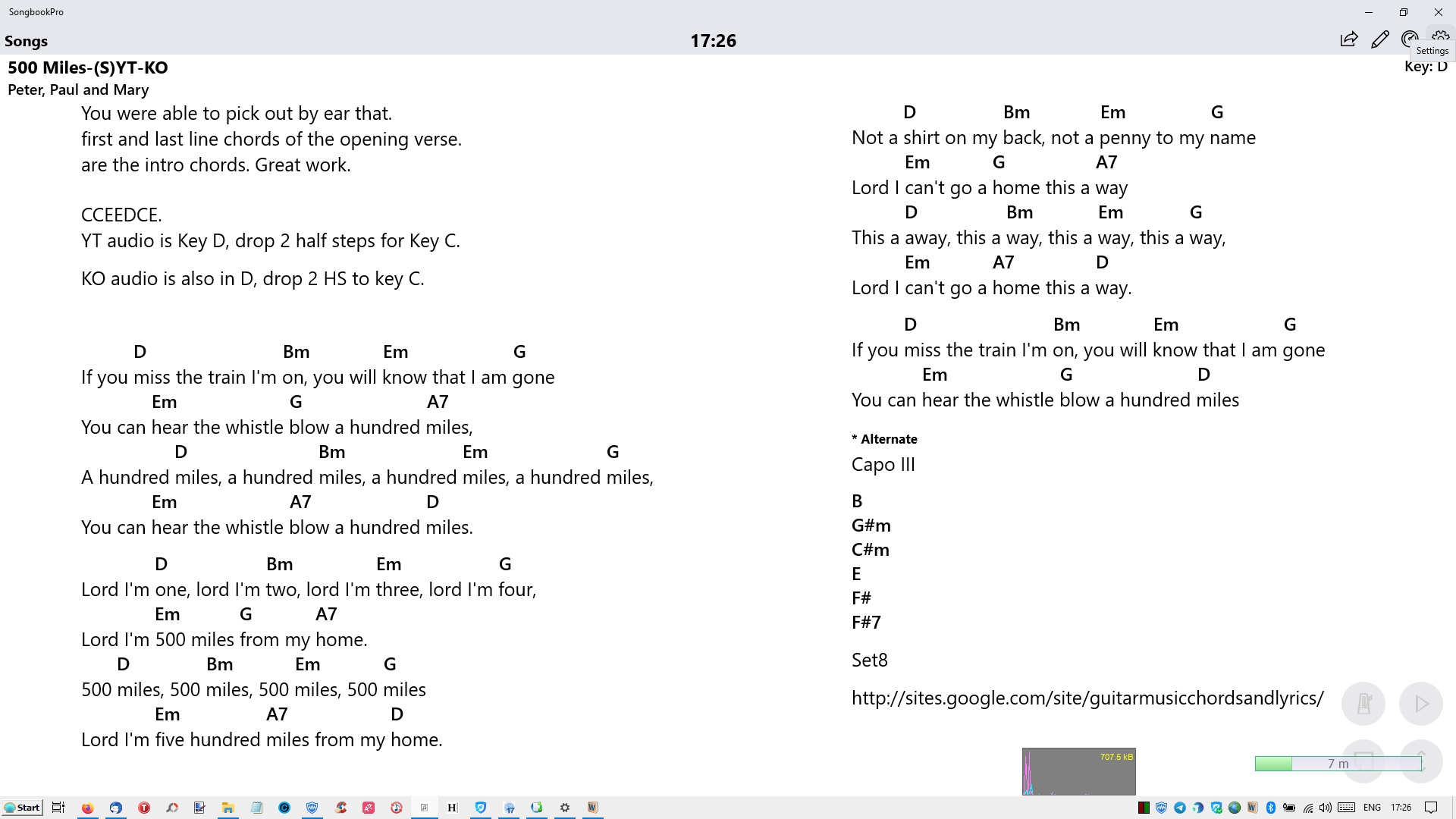Click lyric 'Lord I'm 500 miles from my home.'
Screen dimensions: 1456x819
[224, 640]
